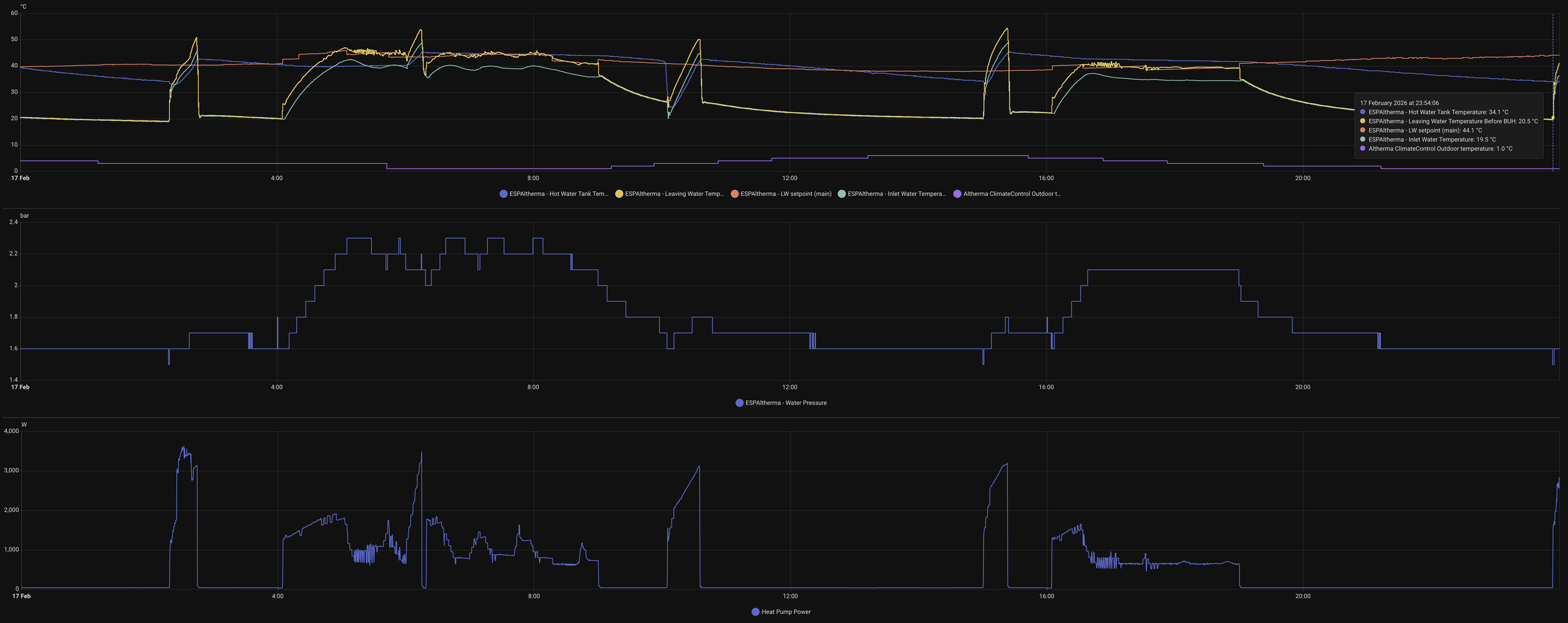Click the Water Pressure legend dot

[740, 403]
